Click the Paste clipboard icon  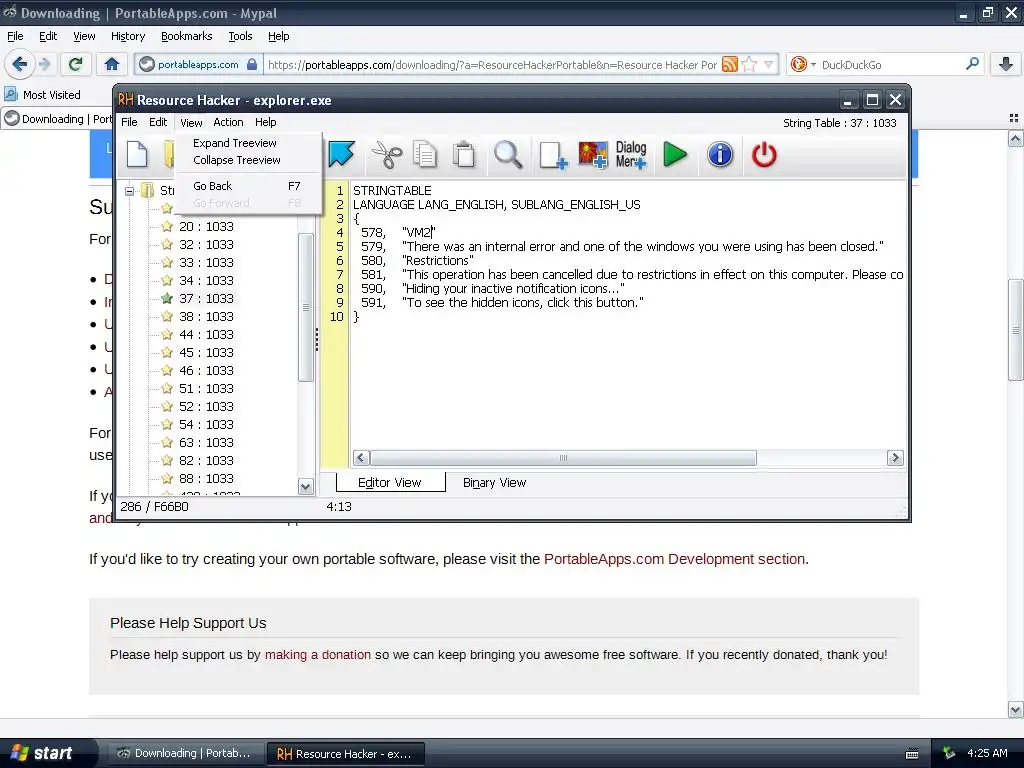pos(464,155)
